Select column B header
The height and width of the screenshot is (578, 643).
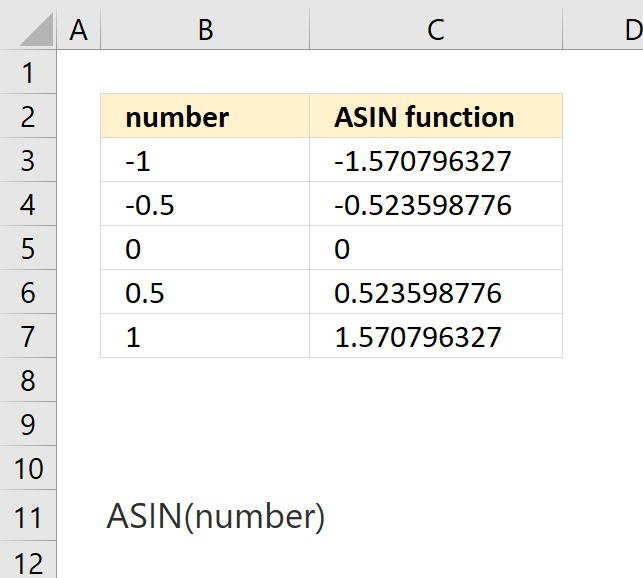tap(205, 30)
